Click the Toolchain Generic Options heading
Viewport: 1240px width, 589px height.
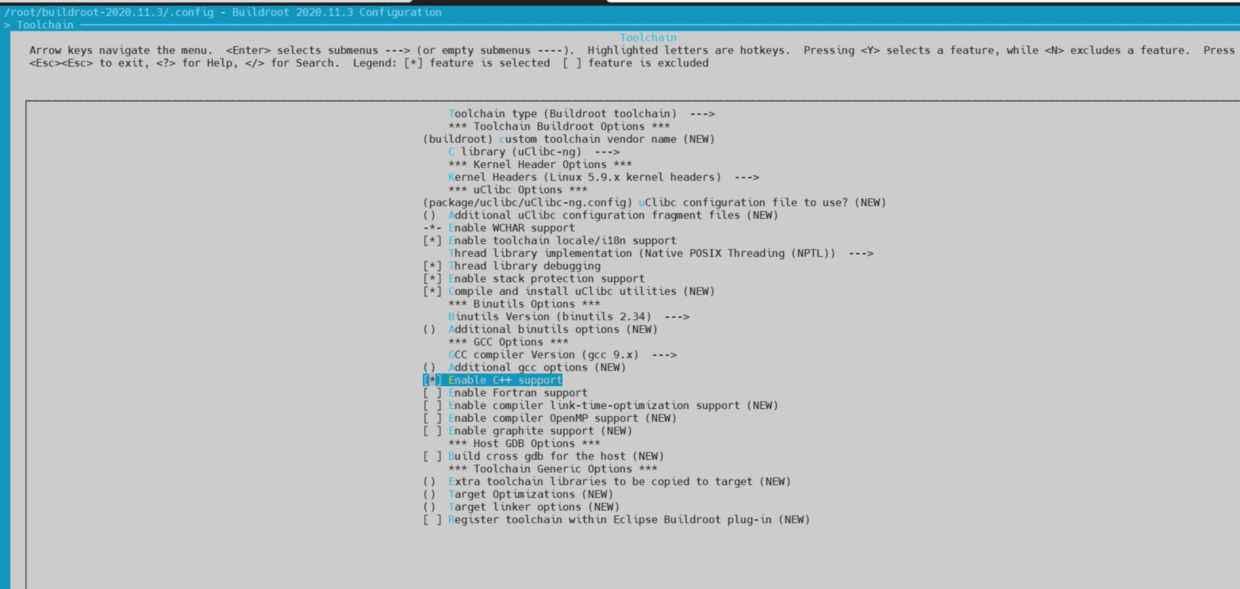(553, 469)
